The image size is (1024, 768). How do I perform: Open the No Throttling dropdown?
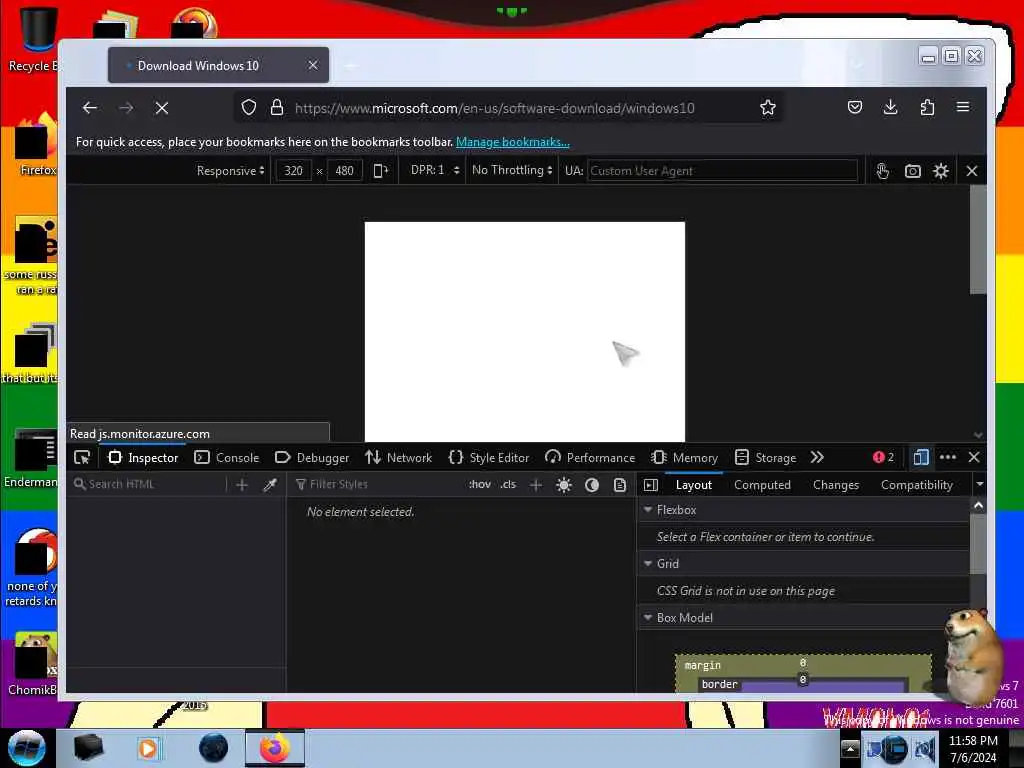click(x=512, y=170)
